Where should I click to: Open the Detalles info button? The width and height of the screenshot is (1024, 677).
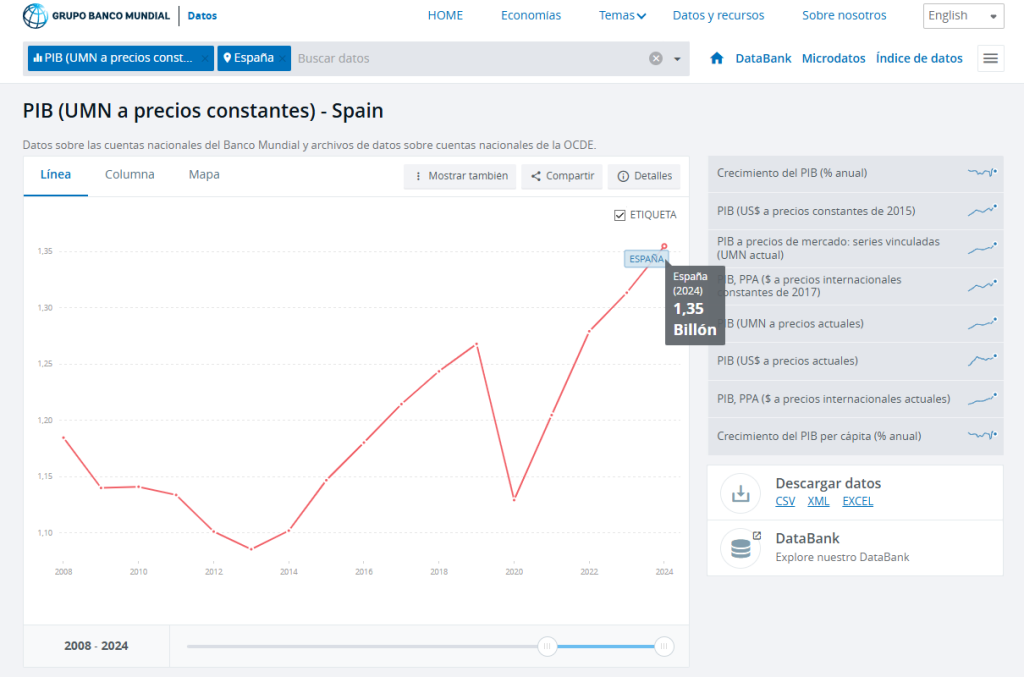(x=644, y=176)
